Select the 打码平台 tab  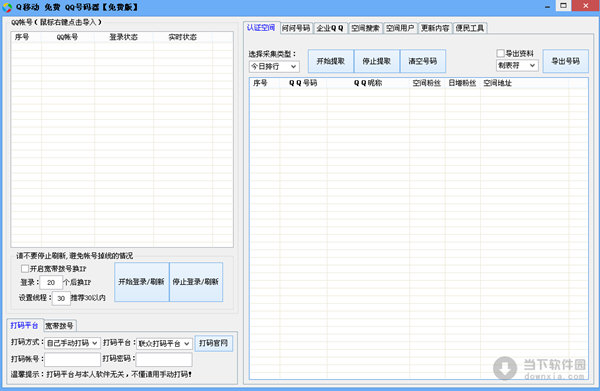click(24, 325)
